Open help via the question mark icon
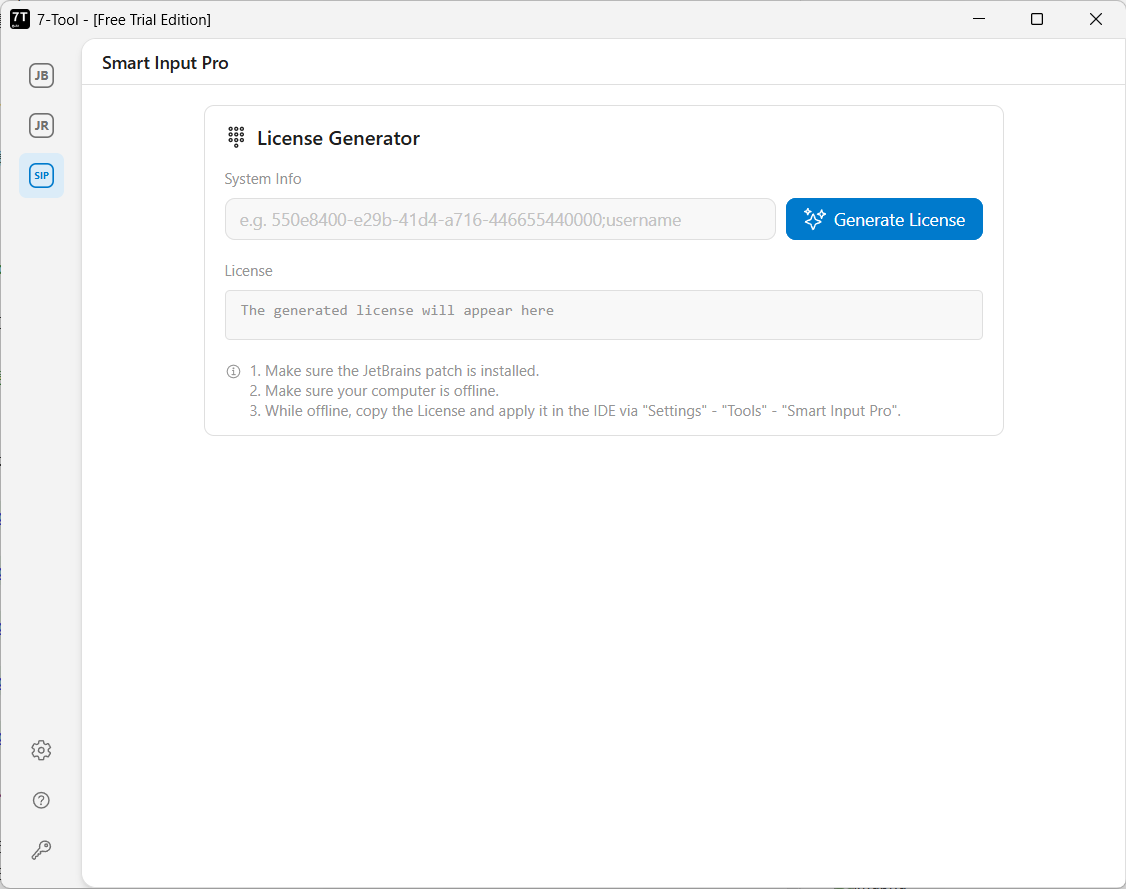The width and height of the screenshot is (1126, 889). pos(41,800)
